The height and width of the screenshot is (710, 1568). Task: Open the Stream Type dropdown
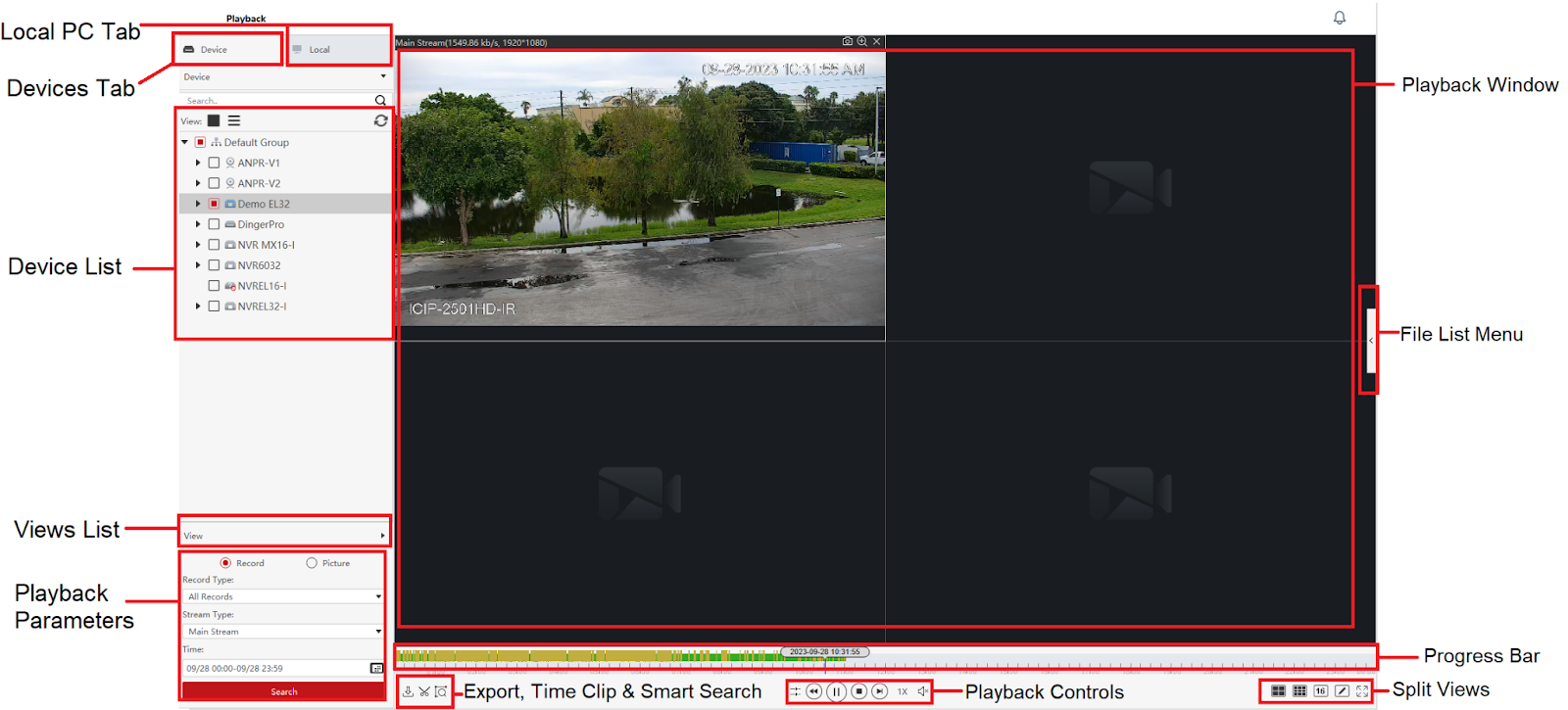click(282, 632)
